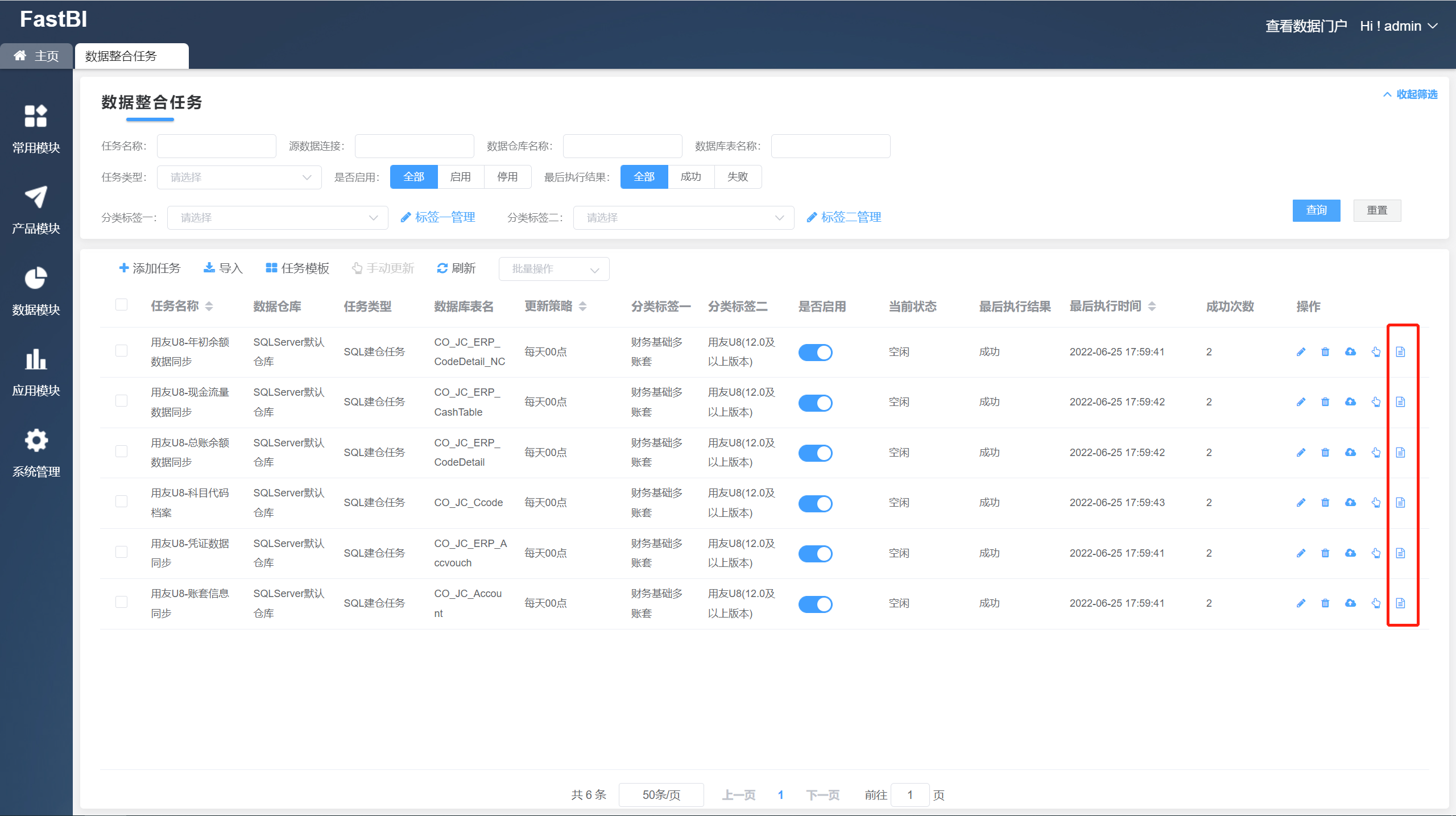Image resolution: width=1456 pixels, height=816 pixels.
Task: Open 应用模块 bar chart sidebar icon
Action: (36, 359)
